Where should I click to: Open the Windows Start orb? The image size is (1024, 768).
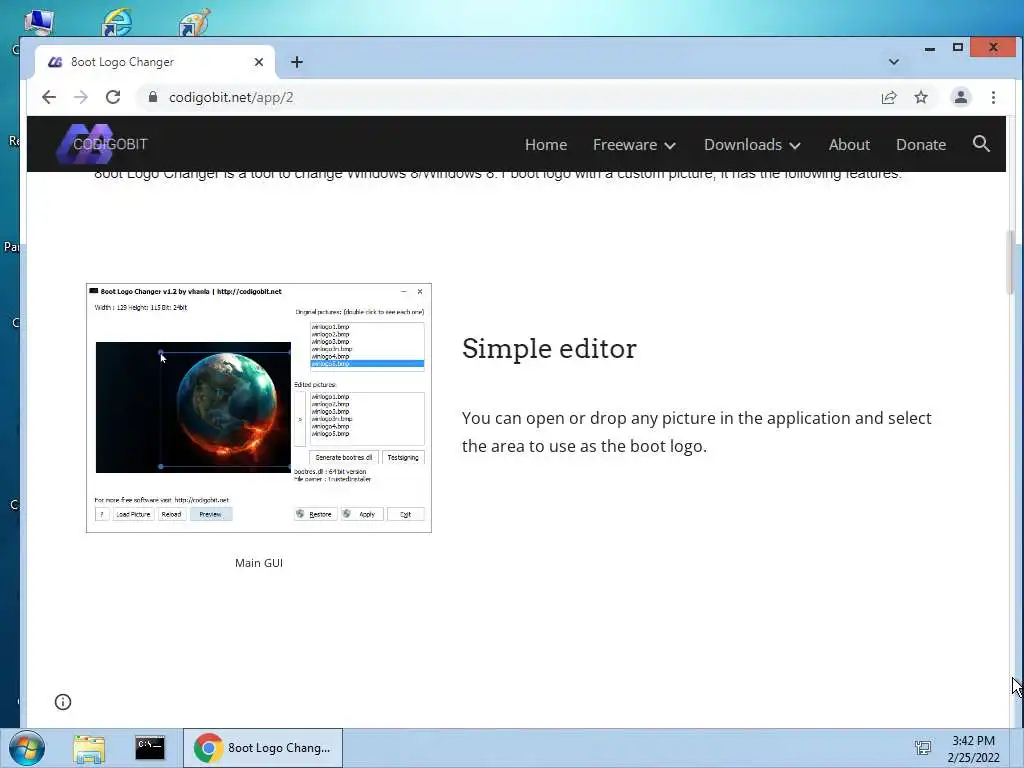(27, 748)
